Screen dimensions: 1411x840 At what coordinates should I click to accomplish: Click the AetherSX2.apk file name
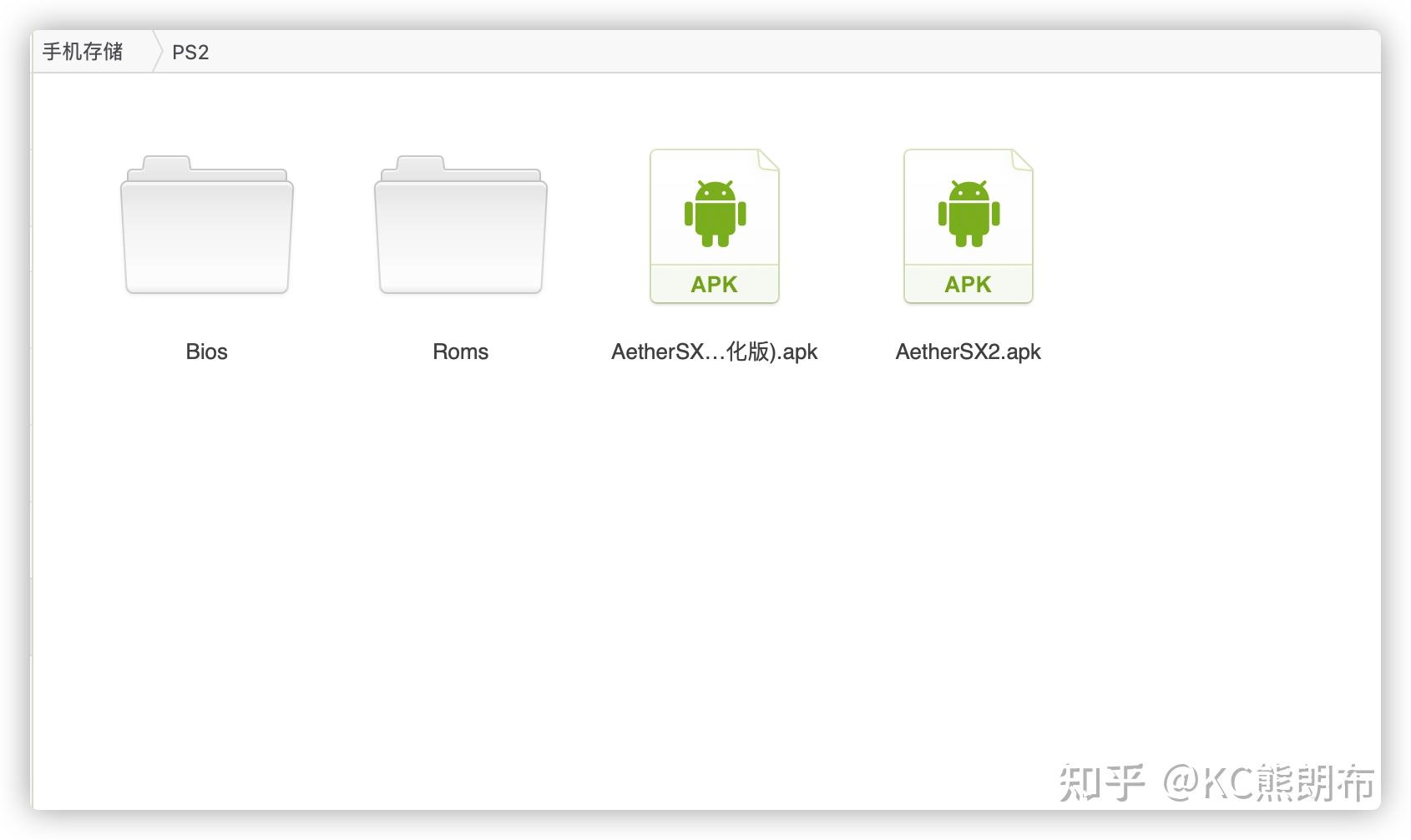(968, 352)
